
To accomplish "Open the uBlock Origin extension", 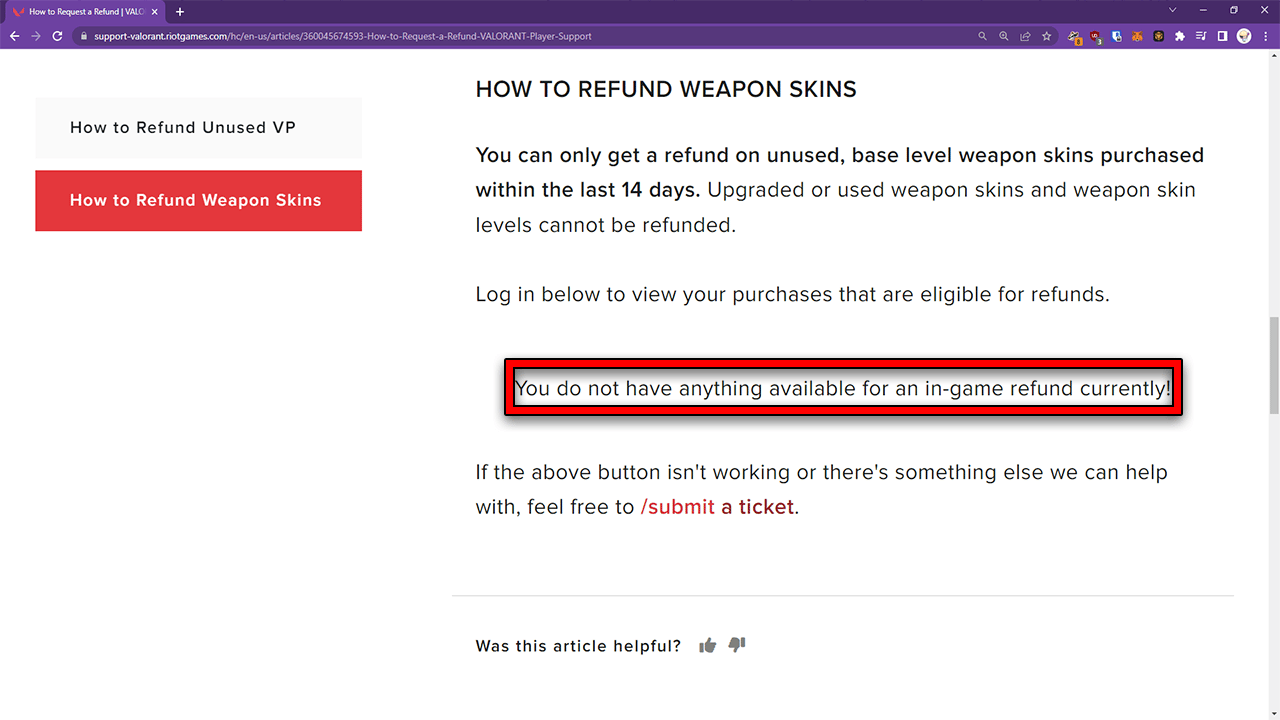I will pyautogui.click(x=1096, y=37).
